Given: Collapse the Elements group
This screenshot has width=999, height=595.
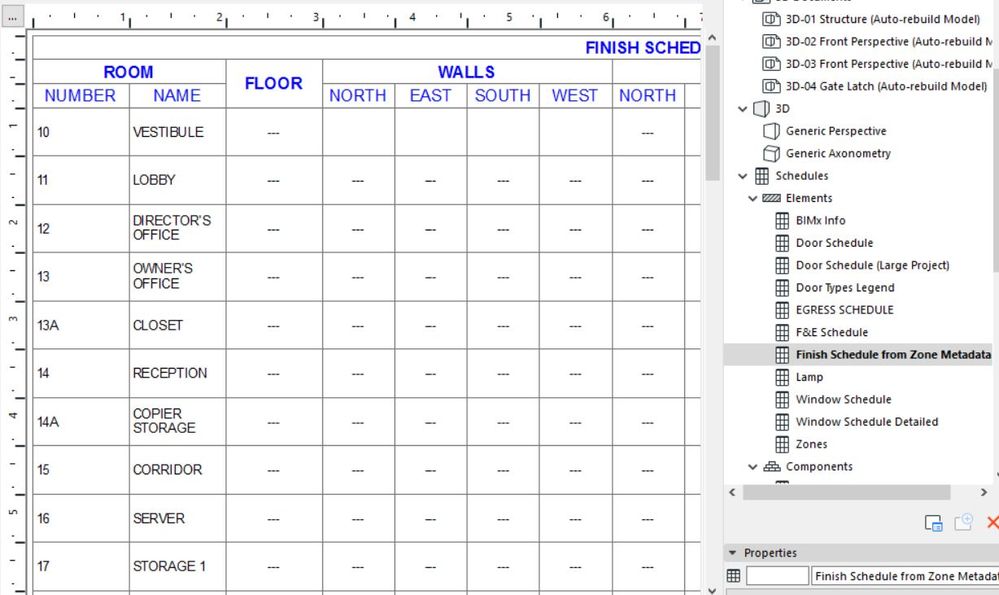Looking at the screenshot, I should click(752, 198).
